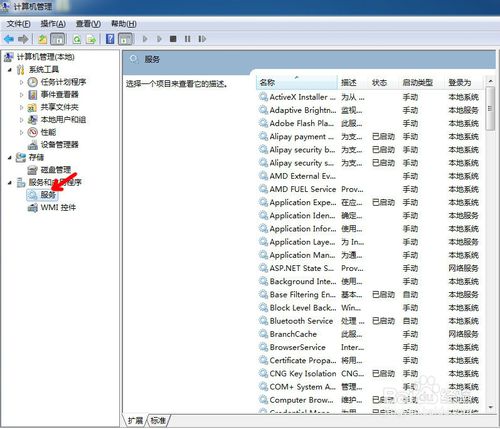Screen dimensions: 500x429
Task: Select the Background Intelligent Transfer row
Action: (x=369, y=282)
